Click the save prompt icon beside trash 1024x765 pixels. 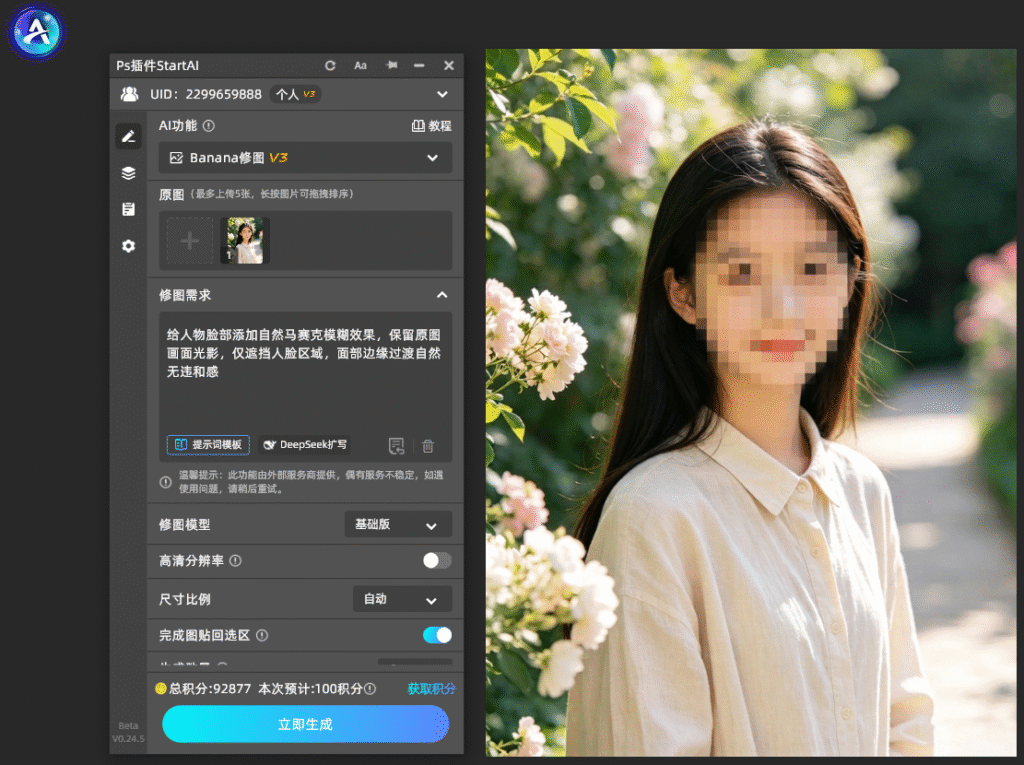click(396, 446)
